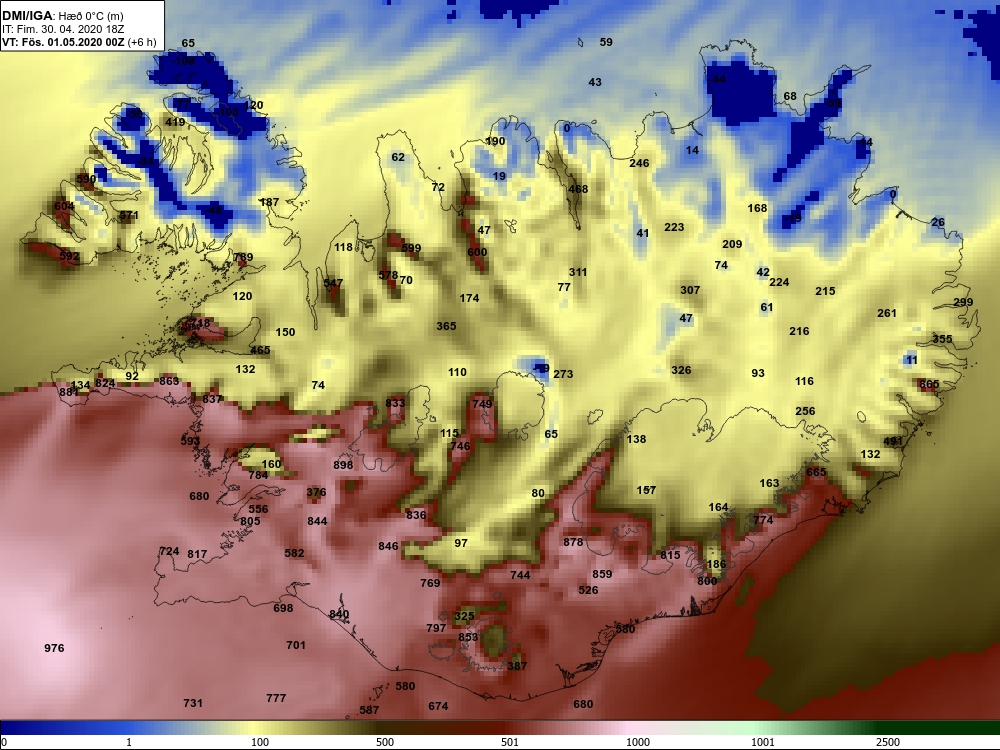This screenshot has width=1000, height=750.
Task: Click the map value '168'
Action: pyautogui.click(x=757, y=208)
